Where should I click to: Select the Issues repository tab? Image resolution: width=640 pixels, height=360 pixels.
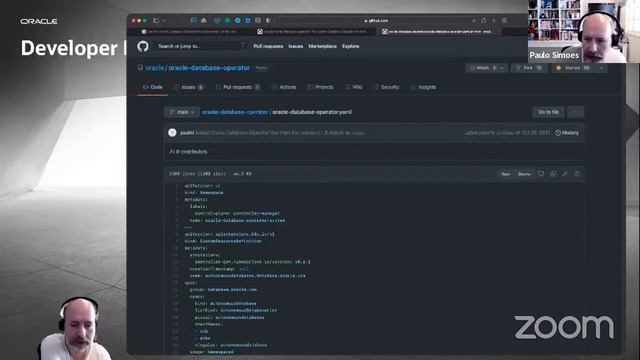[x=188, y=87]
